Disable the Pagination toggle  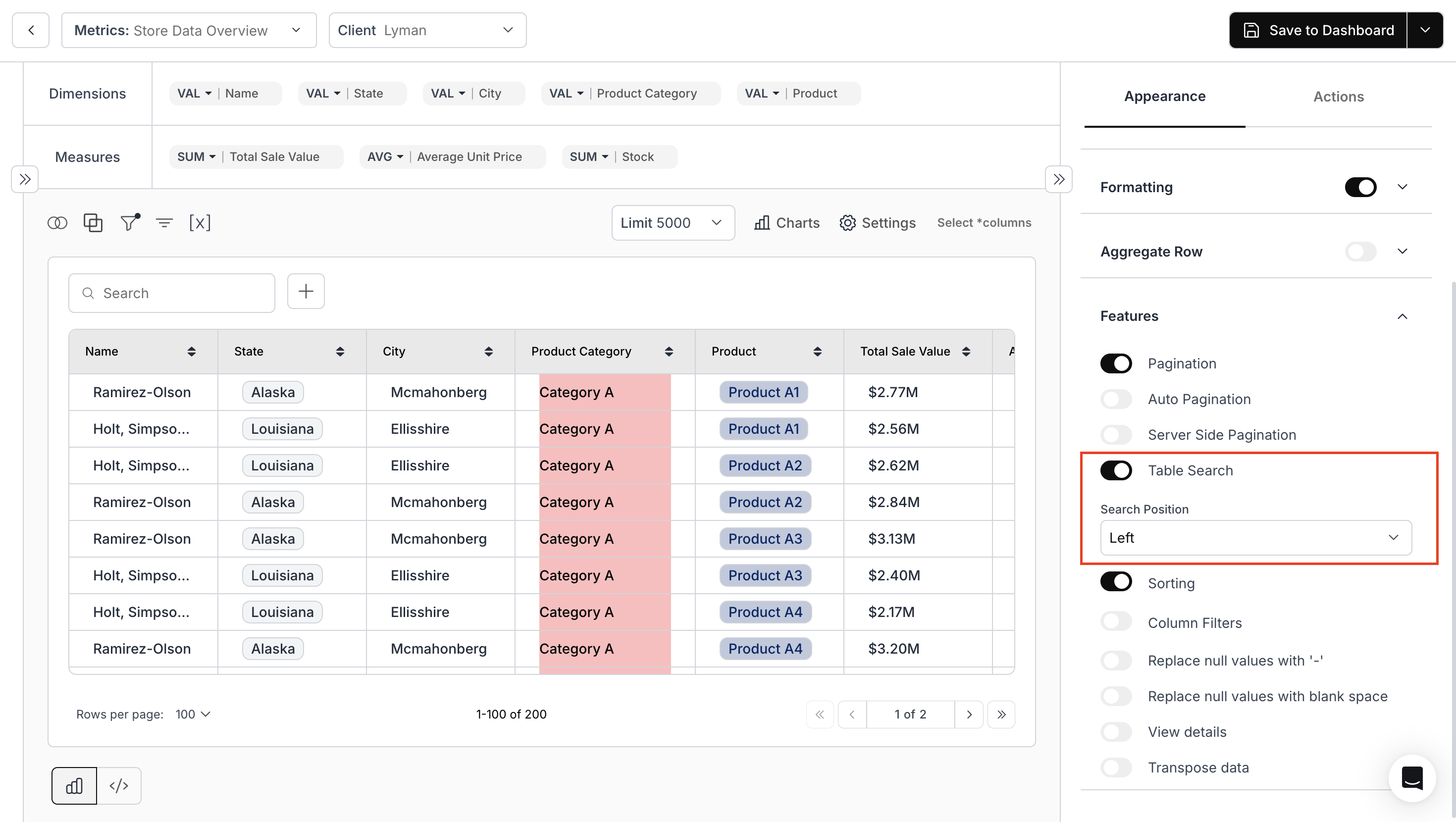pyautogui.click(x=1116, y=363)
